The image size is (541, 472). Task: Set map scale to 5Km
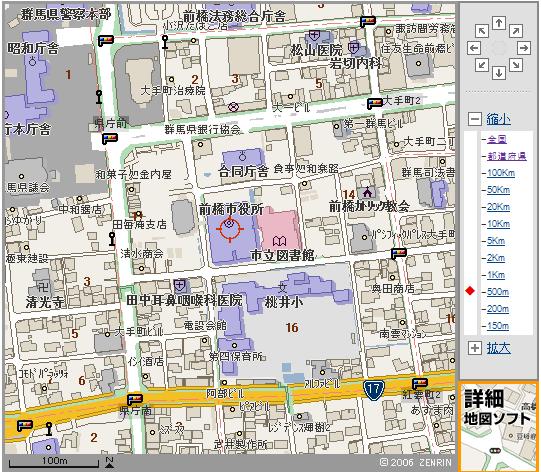click(x=496, y=240)
